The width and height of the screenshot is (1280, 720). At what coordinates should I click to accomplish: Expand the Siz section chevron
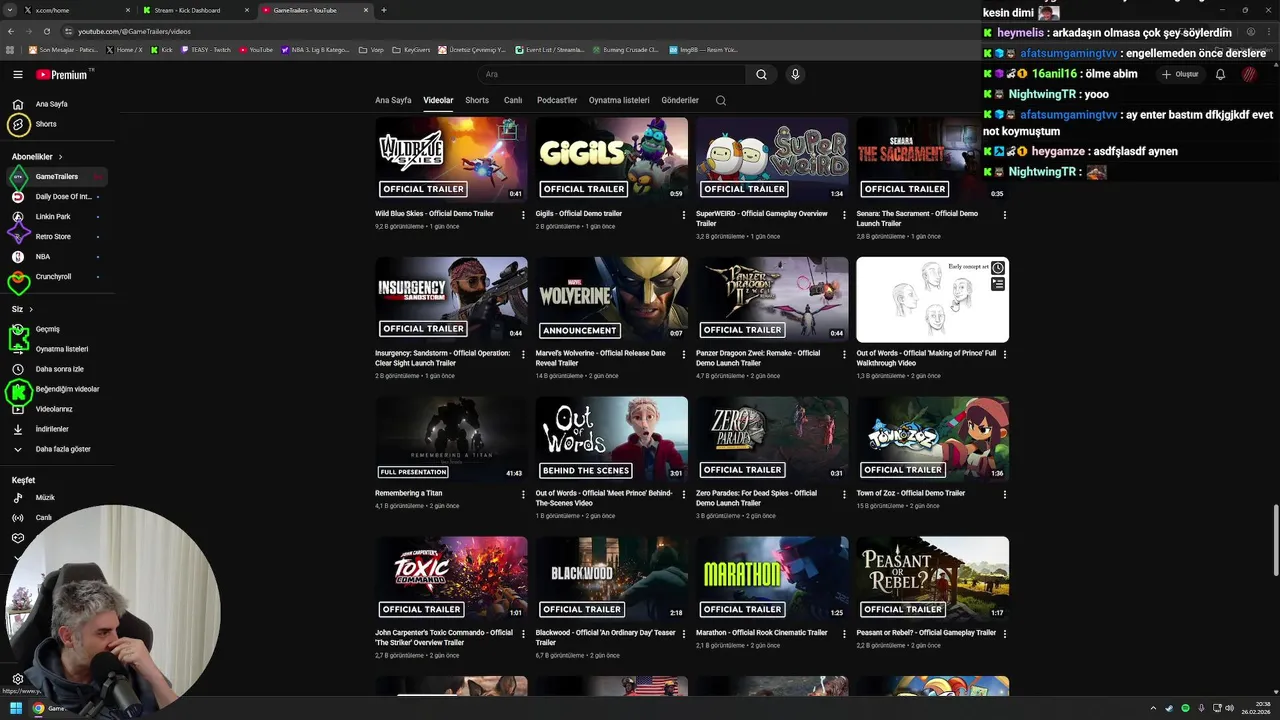pyautogui.click(x=31, y=309)
